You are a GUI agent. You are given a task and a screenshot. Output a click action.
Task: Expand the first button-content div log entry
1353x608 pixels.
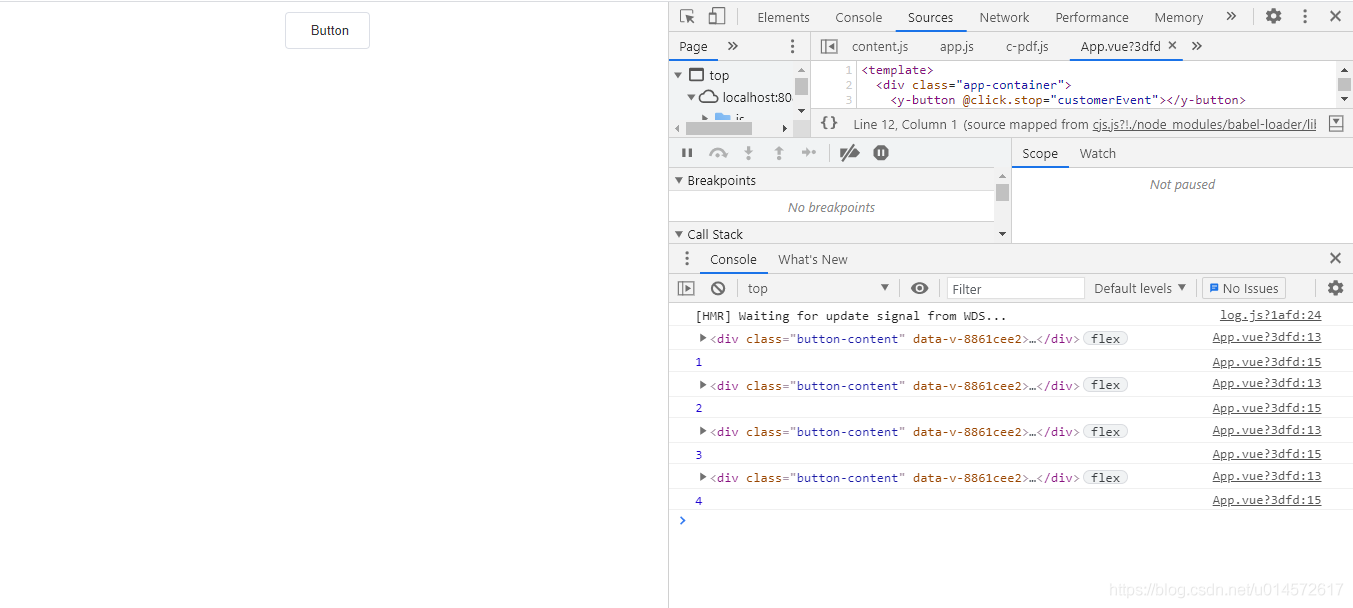[703, 338]
